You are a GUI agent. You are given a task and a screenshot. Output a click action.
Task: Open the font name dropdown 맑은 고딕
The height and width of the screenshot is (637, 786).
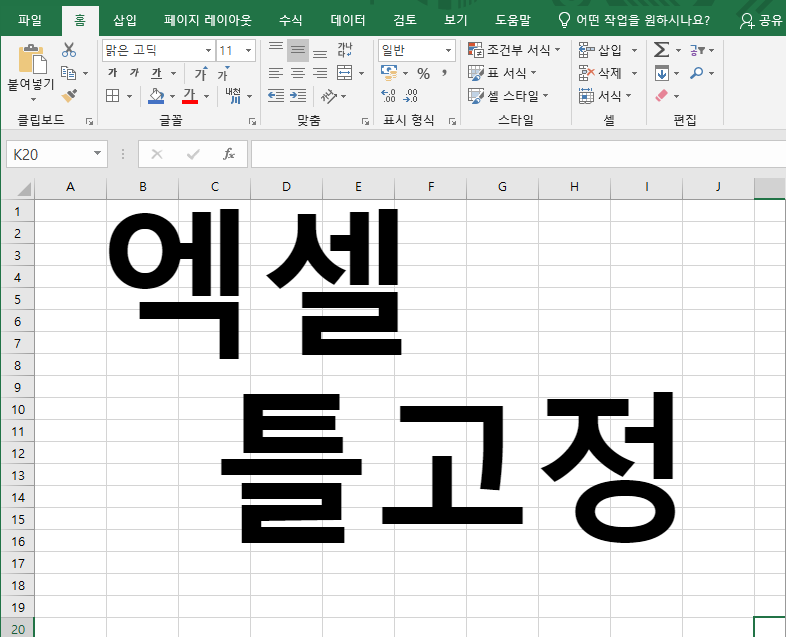209,50
